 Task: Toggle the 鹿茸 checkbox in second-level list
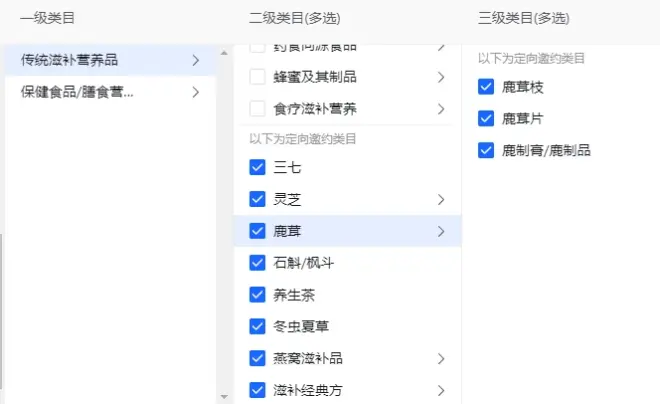coord(257,231)
